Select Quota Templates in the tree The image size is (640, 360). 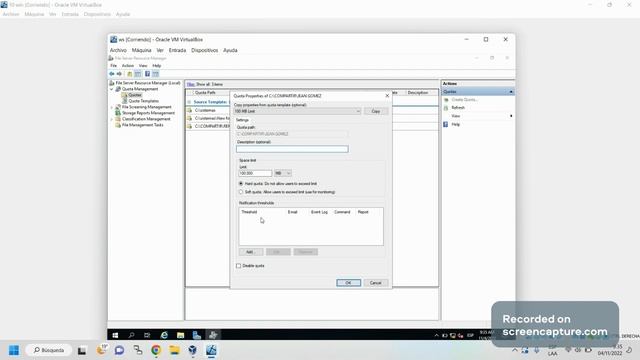(x=143, y=101)
